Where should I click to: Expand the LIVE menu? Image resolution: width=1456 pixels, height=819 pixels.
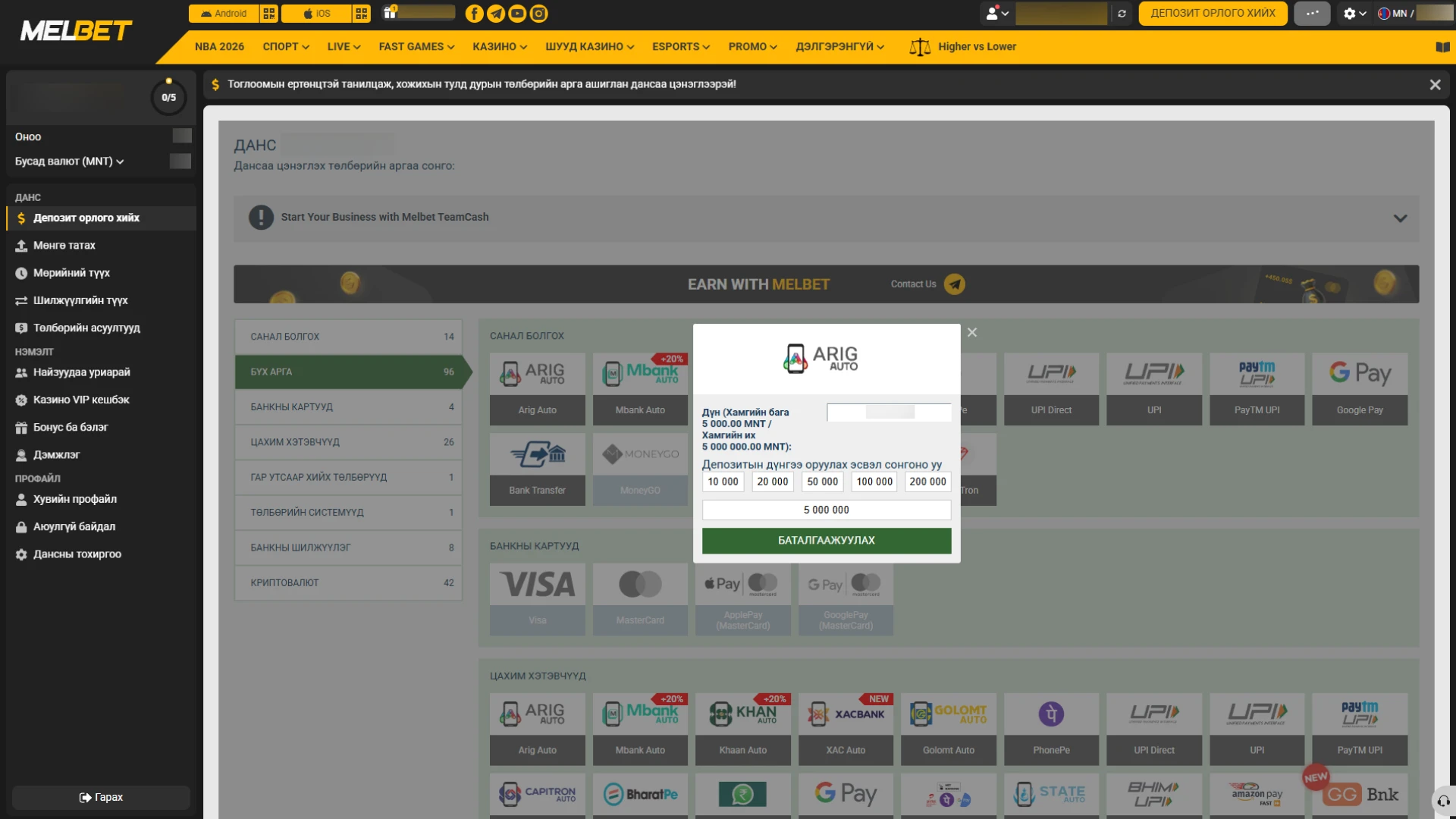344,47
